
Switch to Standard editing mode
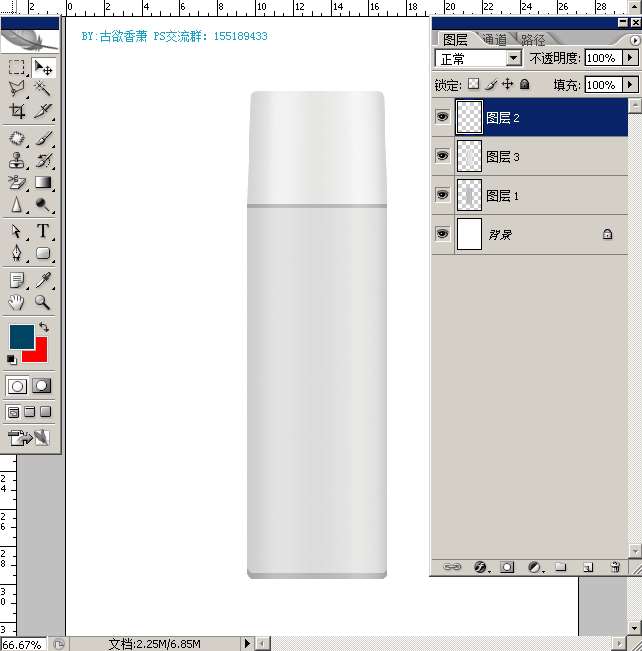tap(17, 386)
